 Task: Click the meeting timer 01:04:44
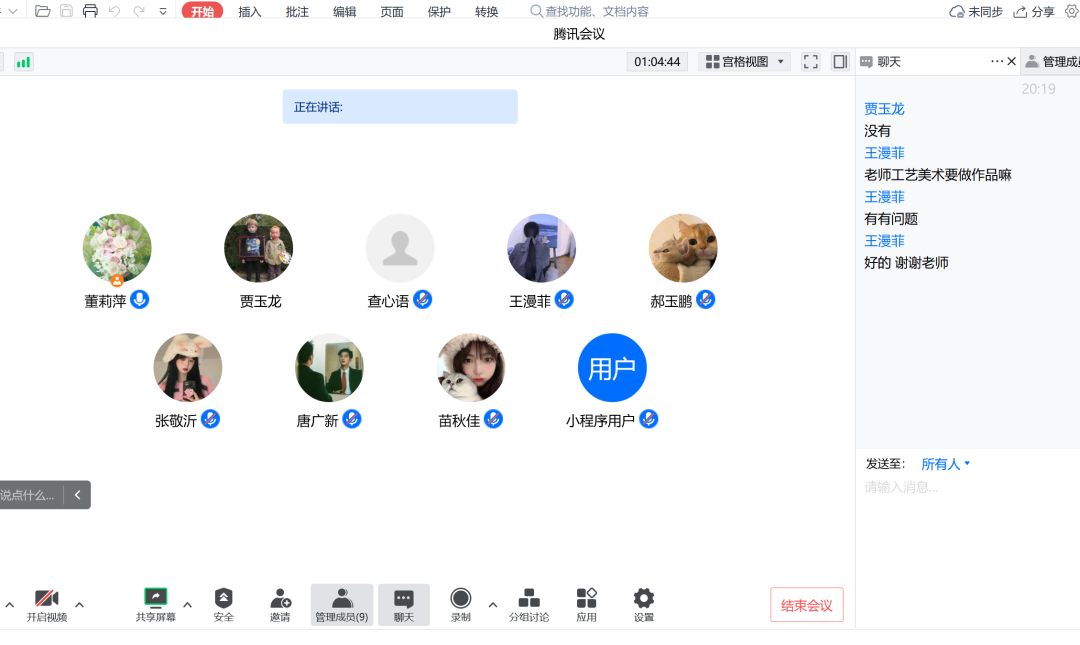[657, 62]
